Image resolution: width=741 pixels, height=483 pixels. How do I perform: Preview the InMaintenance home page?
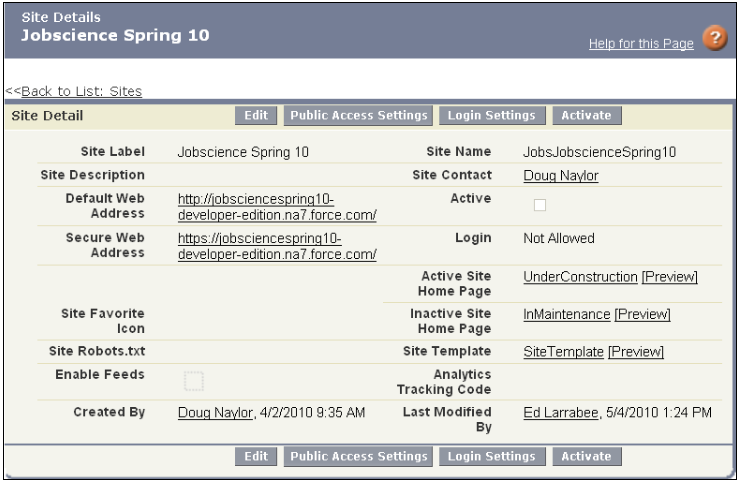(x=642, y=314)
